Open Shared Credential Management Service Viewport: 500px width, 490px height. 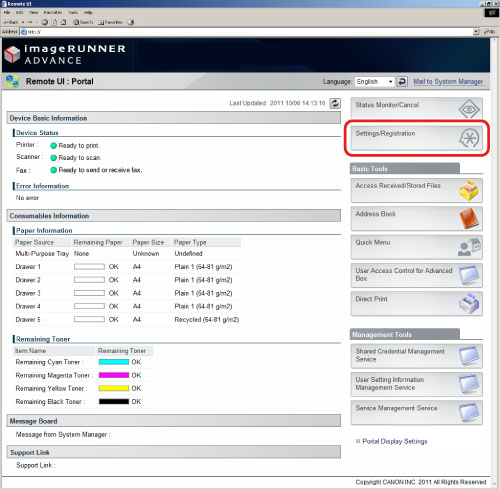tap(416, 356)
